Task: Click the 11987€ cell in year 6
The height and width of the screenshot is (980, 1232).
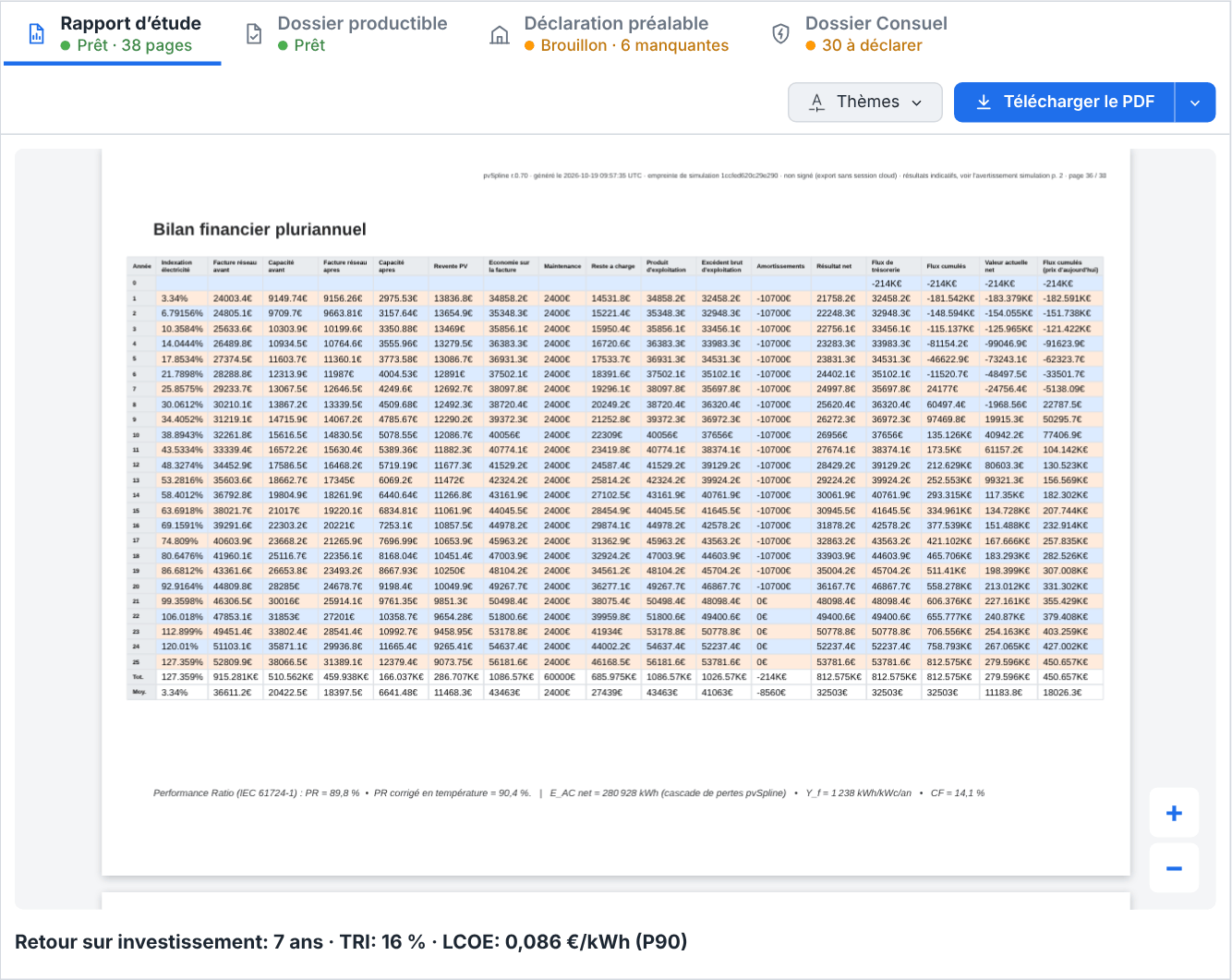Action: coord(347,374)
